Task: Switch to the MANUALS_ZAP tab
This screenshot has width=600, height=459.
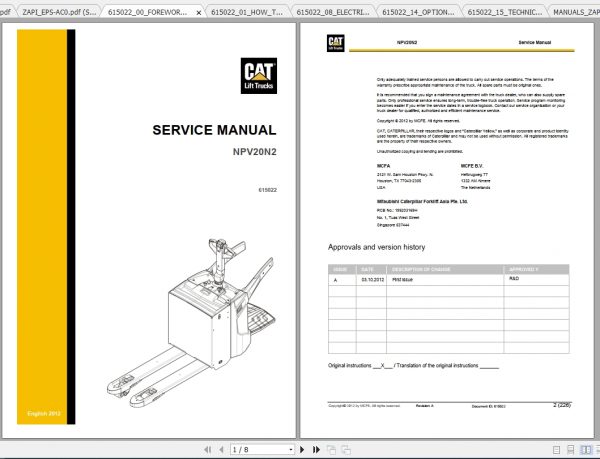Action: 576,12
